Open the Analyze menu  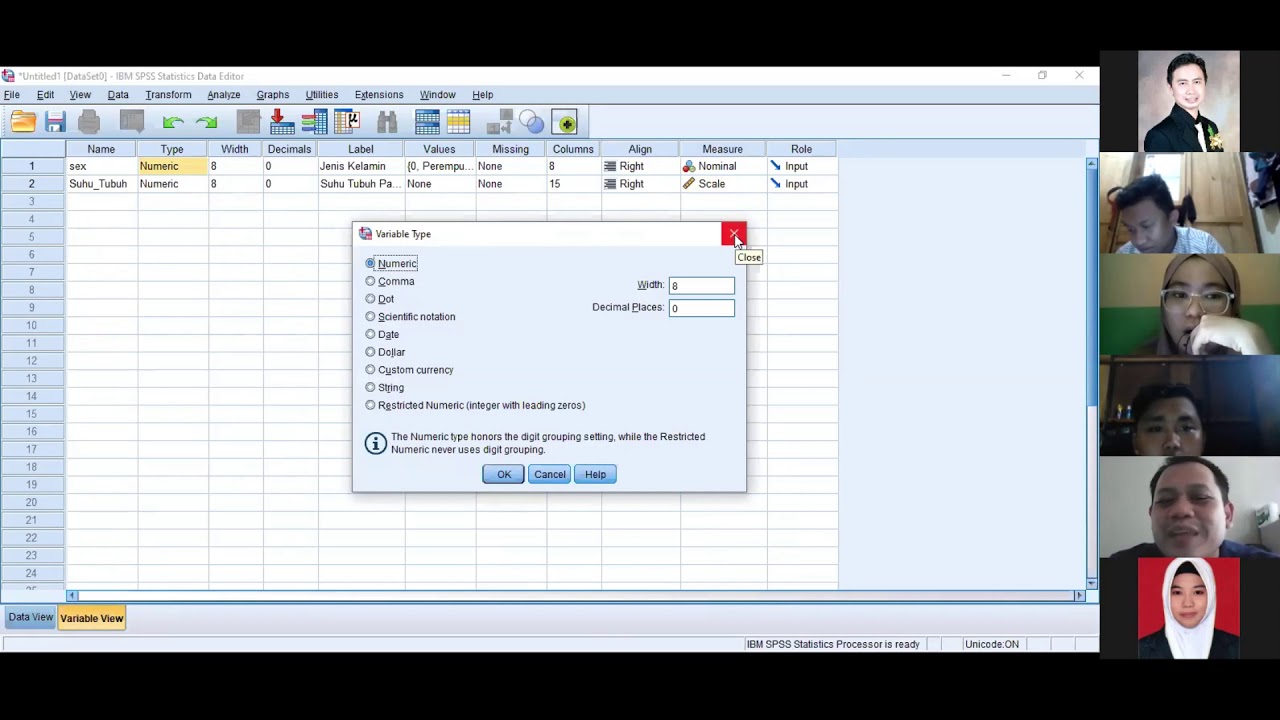tap(224, 95)
